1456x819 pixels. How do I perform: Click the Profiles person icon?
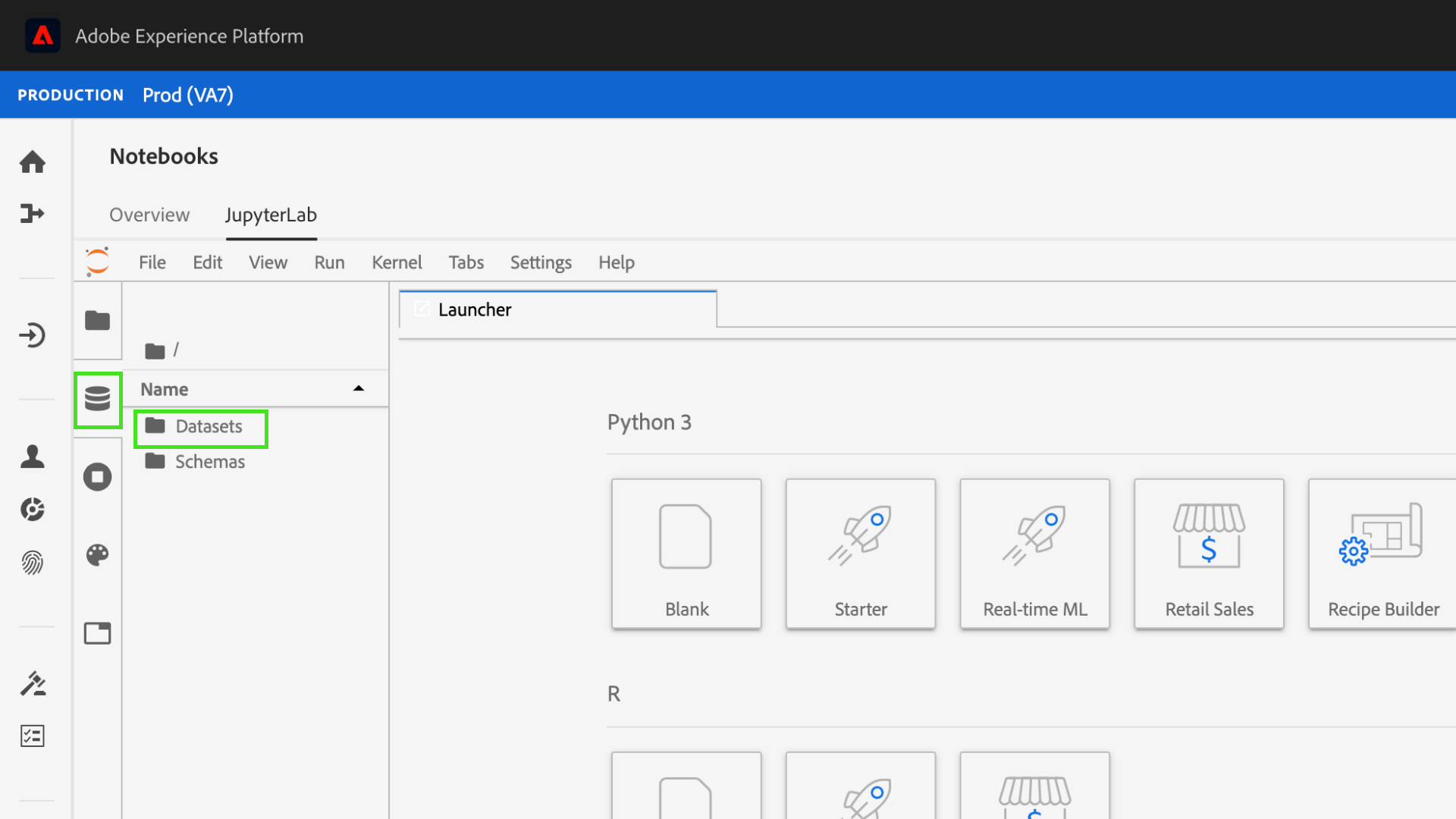pyautogui.click(x=33, y=457)
